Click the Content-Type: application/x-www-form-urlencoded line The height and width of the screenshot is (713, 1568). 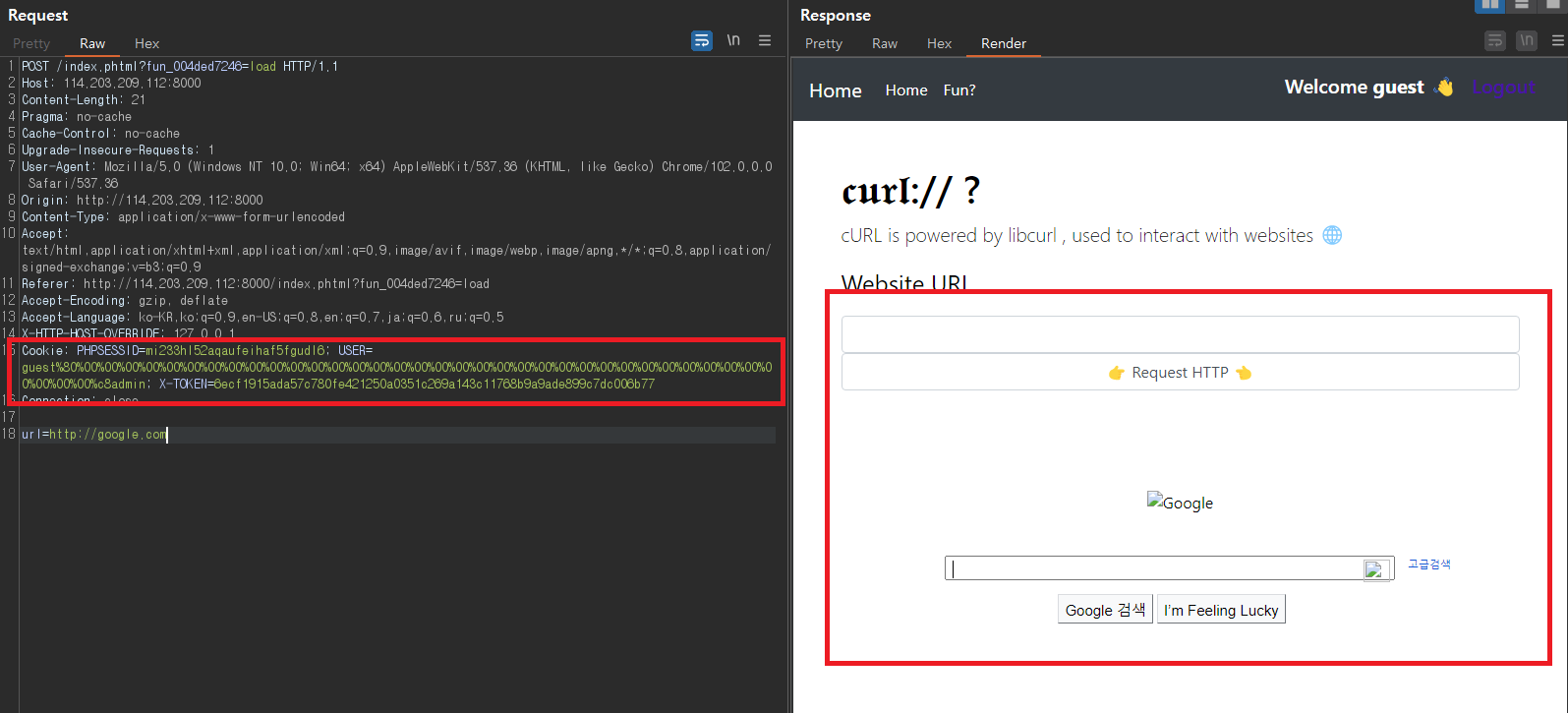coord(183,216)
